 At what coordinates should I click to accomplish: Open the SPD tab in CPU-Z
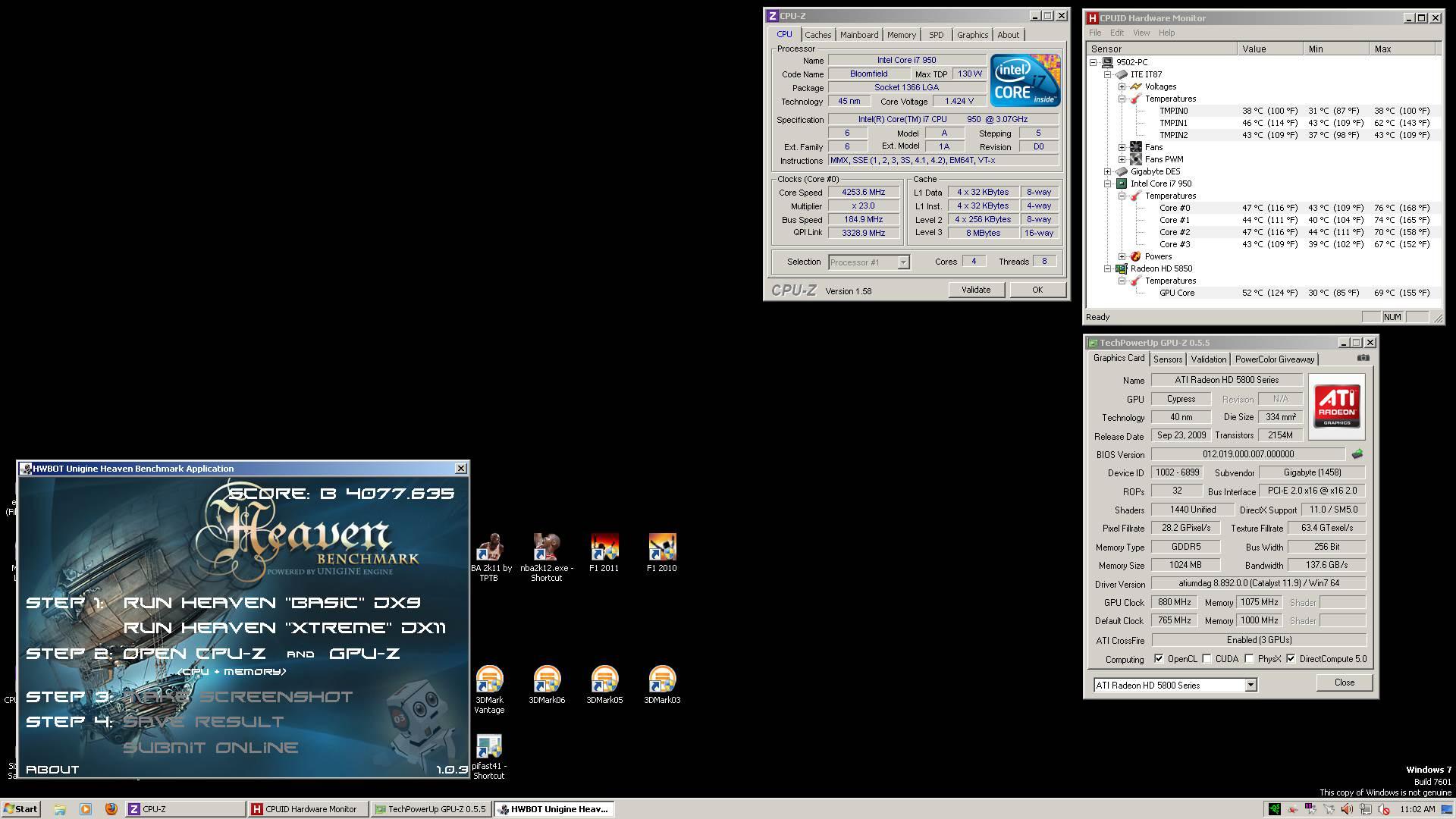(937, 35)
